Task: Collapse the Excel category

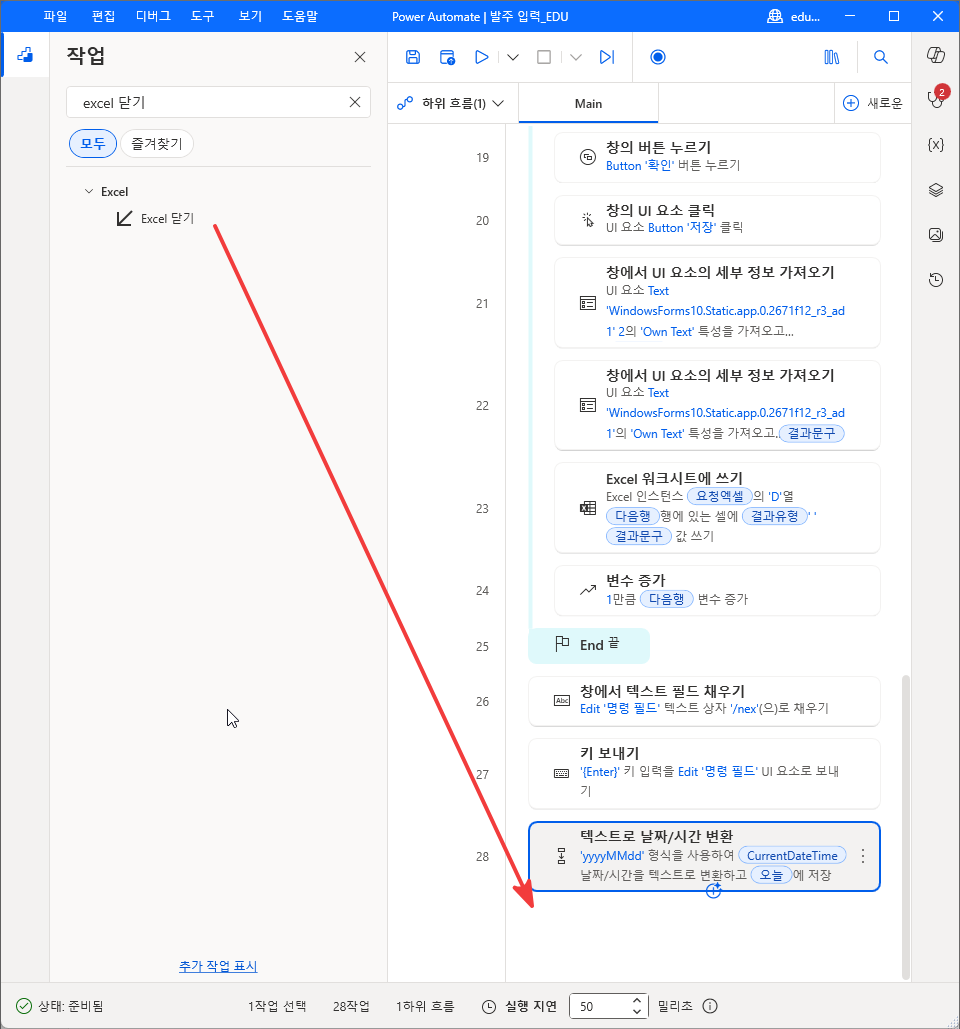Action: coord(89,192)
